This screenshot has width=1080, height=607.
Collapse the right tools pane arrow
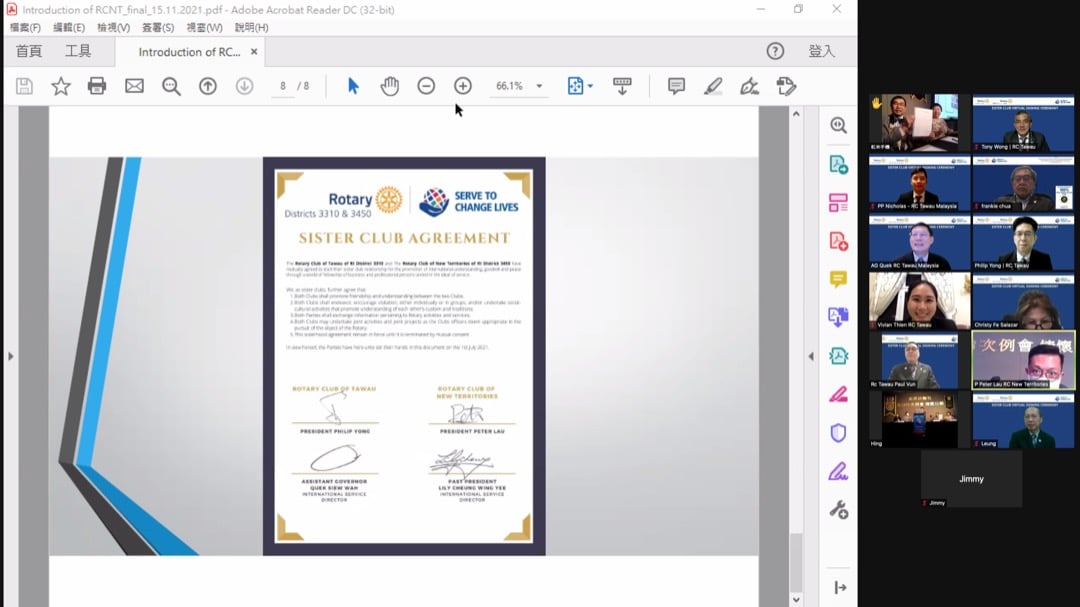(x=811, y=356)
